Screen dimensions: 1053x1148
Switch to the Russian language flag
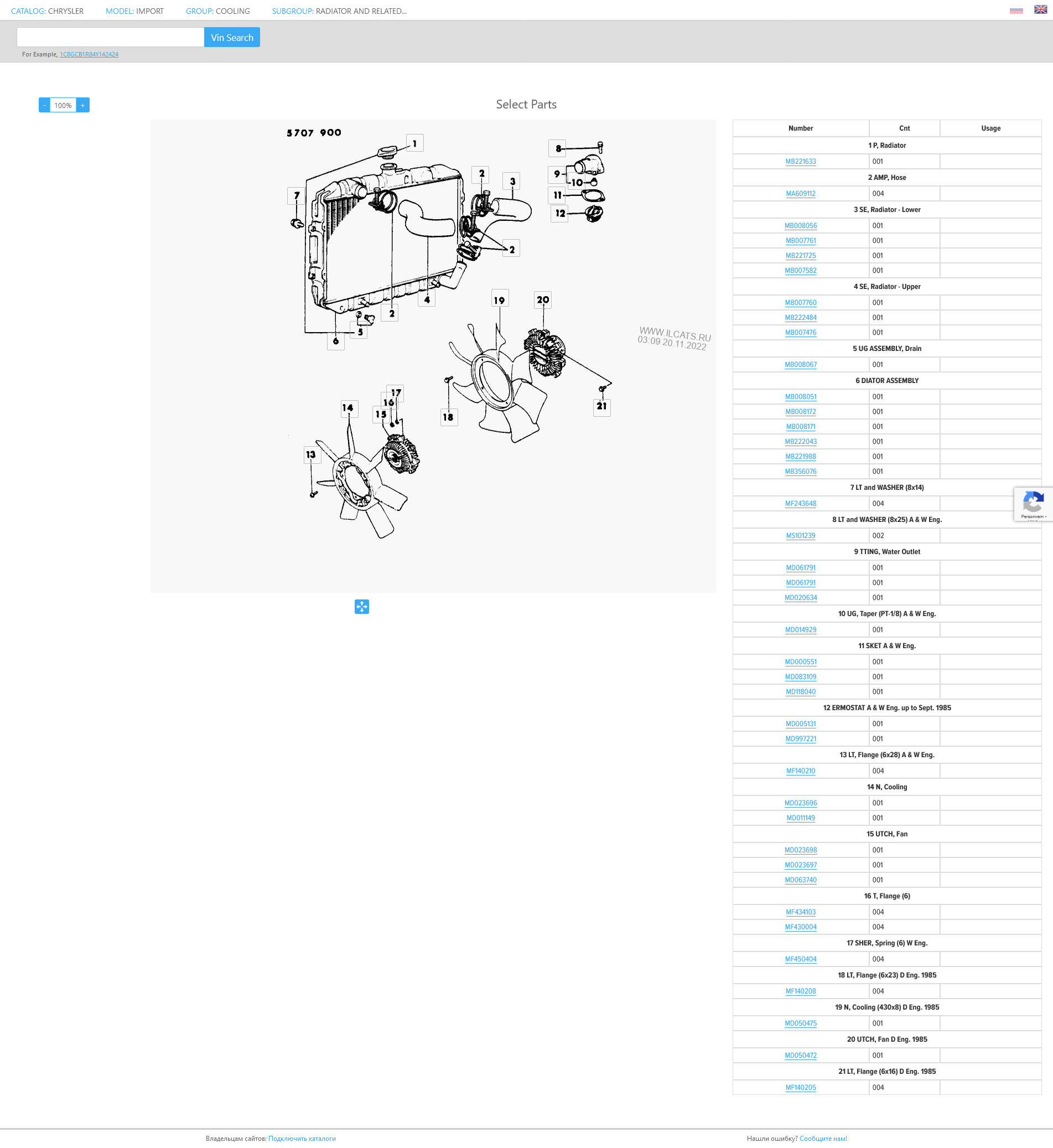coord(1016,11)
